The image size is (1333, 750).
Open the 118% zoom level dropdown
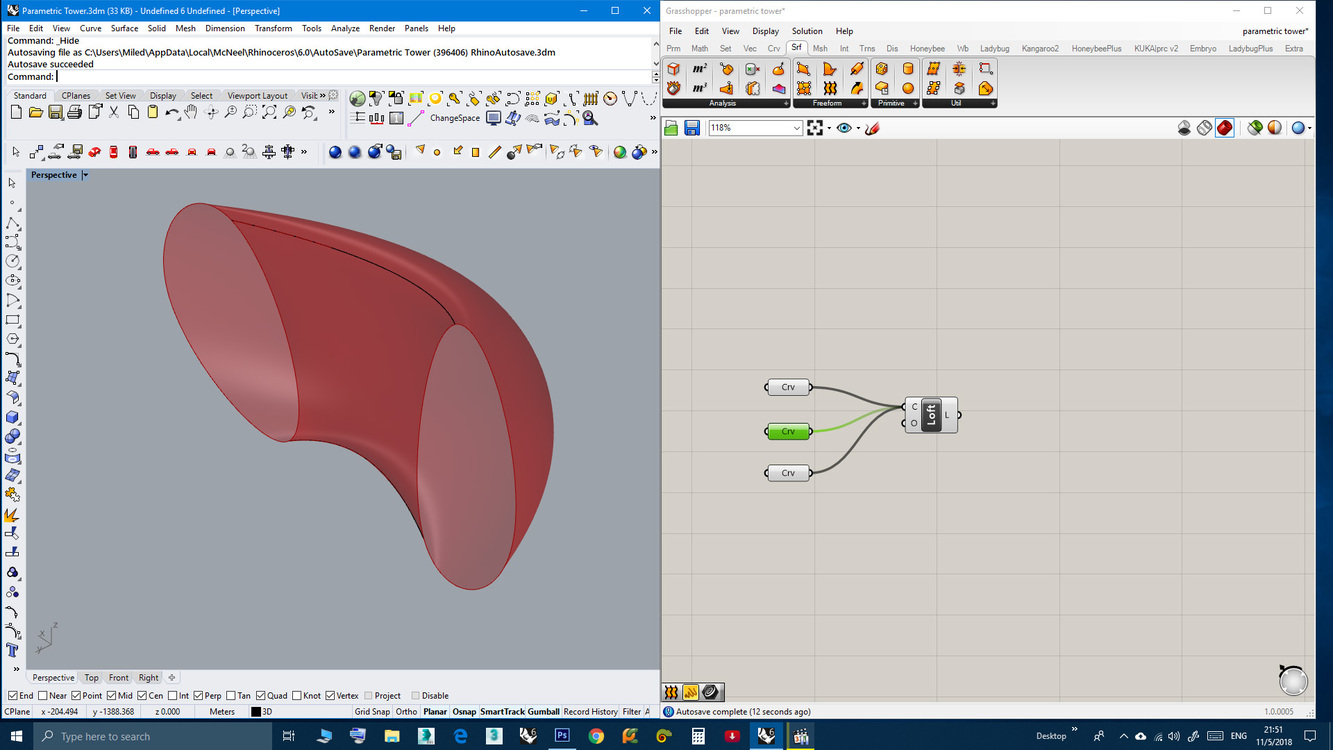pyautogui.click(x=796, y=128)
